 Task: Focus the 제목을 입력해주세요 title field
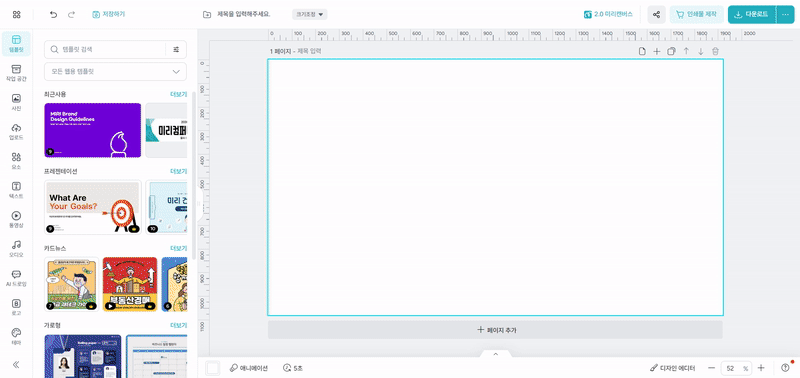[x=244, y=14]
